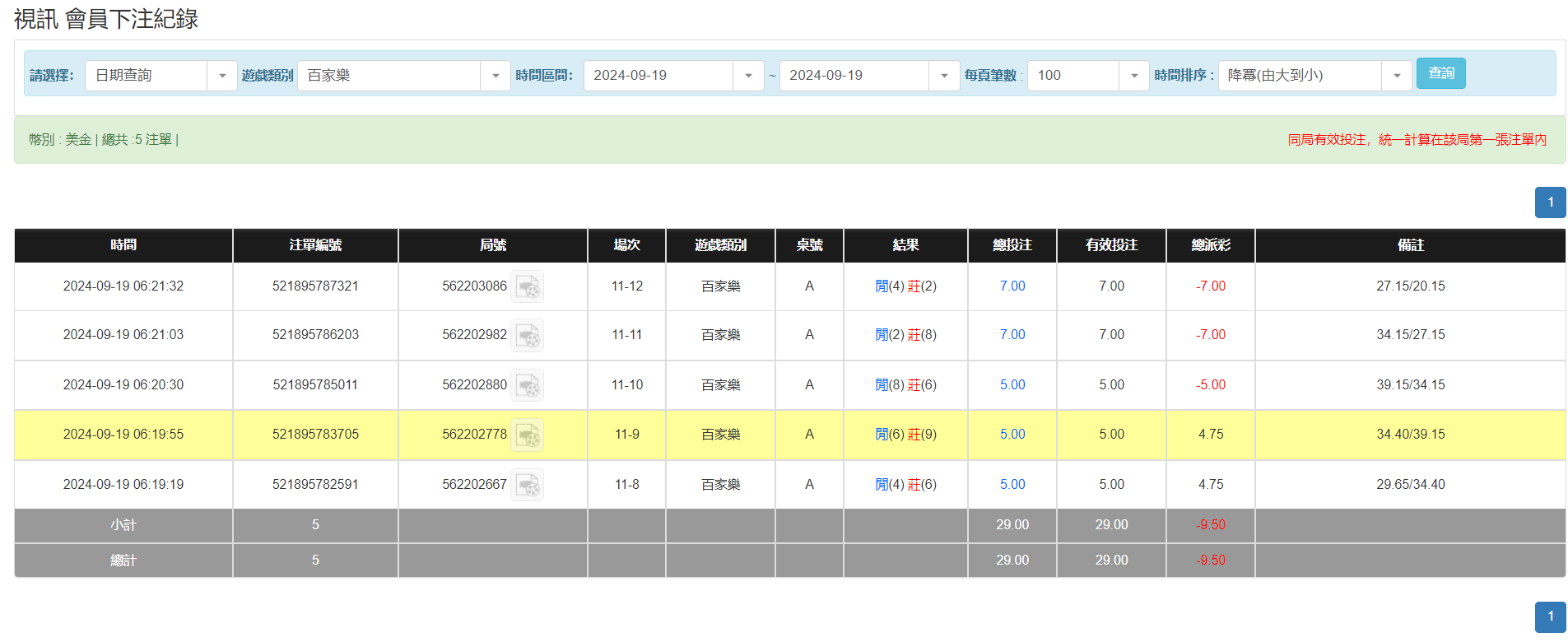Click the 總派彩 column header
The width and height of the screenshot is (1568, 642).
(1210, 245)
